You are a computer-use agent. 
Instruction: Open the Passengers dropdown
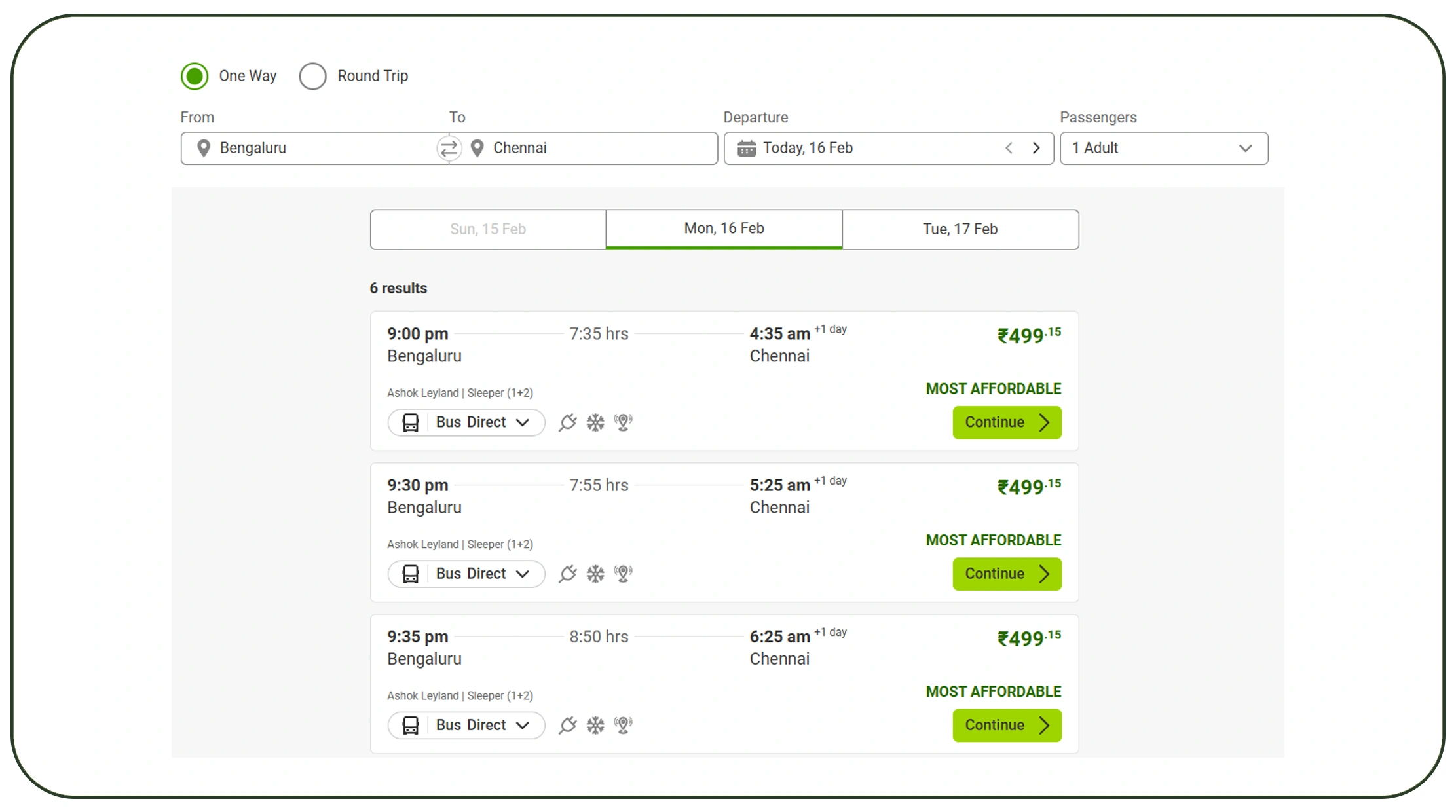coord(1244,148)
